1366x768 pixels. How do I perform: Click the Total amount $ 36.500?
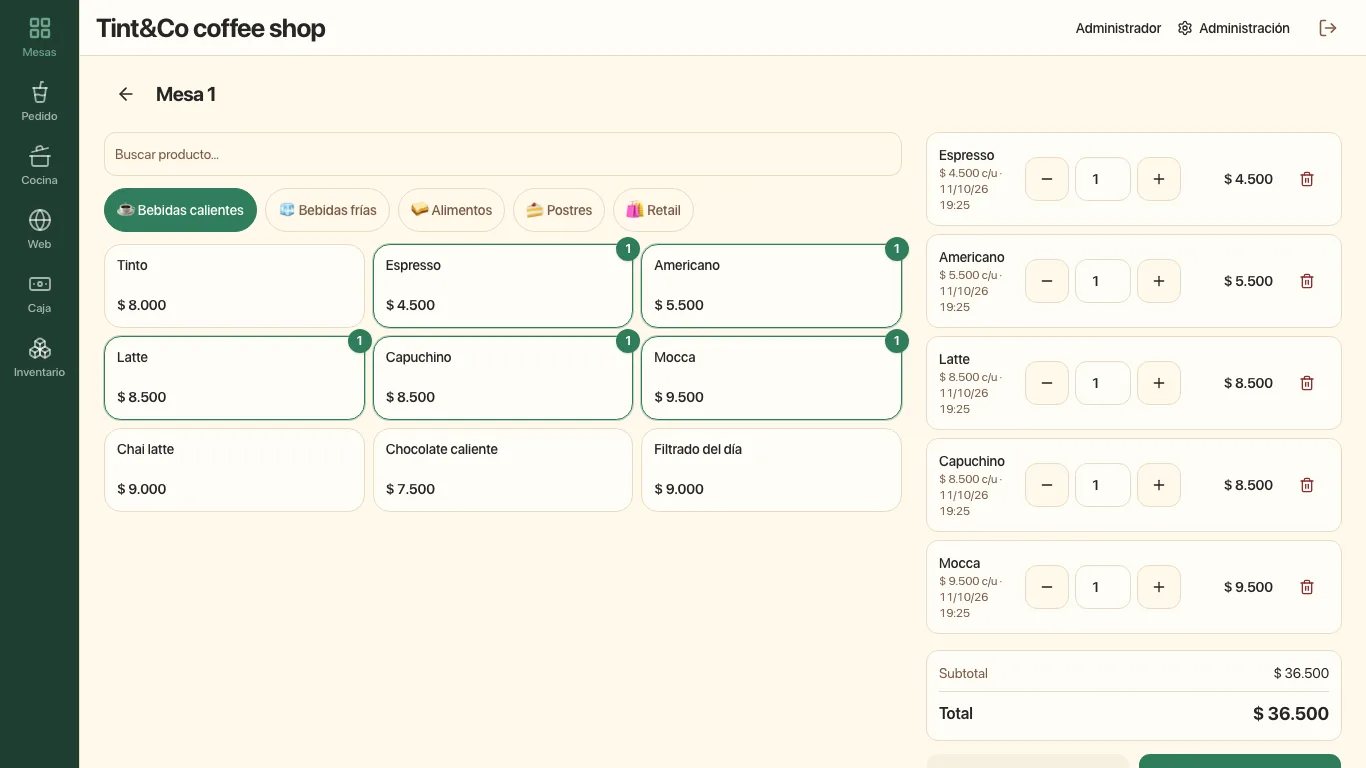point(1291,713)
